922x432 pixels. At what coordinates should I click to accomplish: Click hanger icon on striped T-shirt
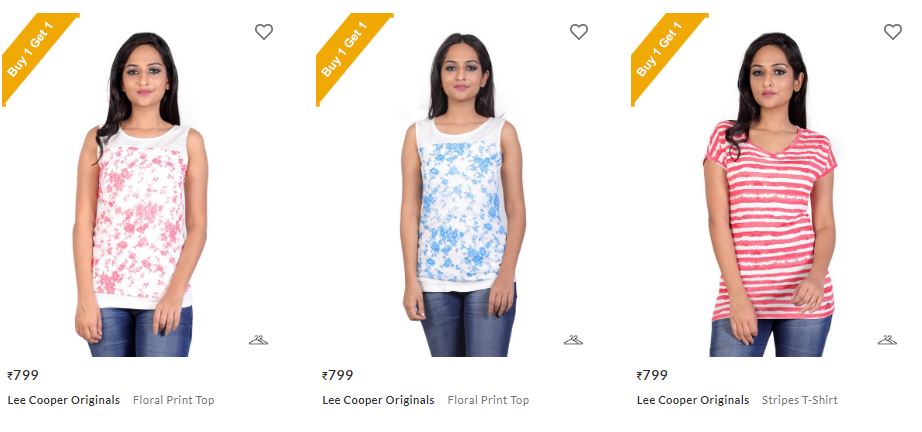887,340
